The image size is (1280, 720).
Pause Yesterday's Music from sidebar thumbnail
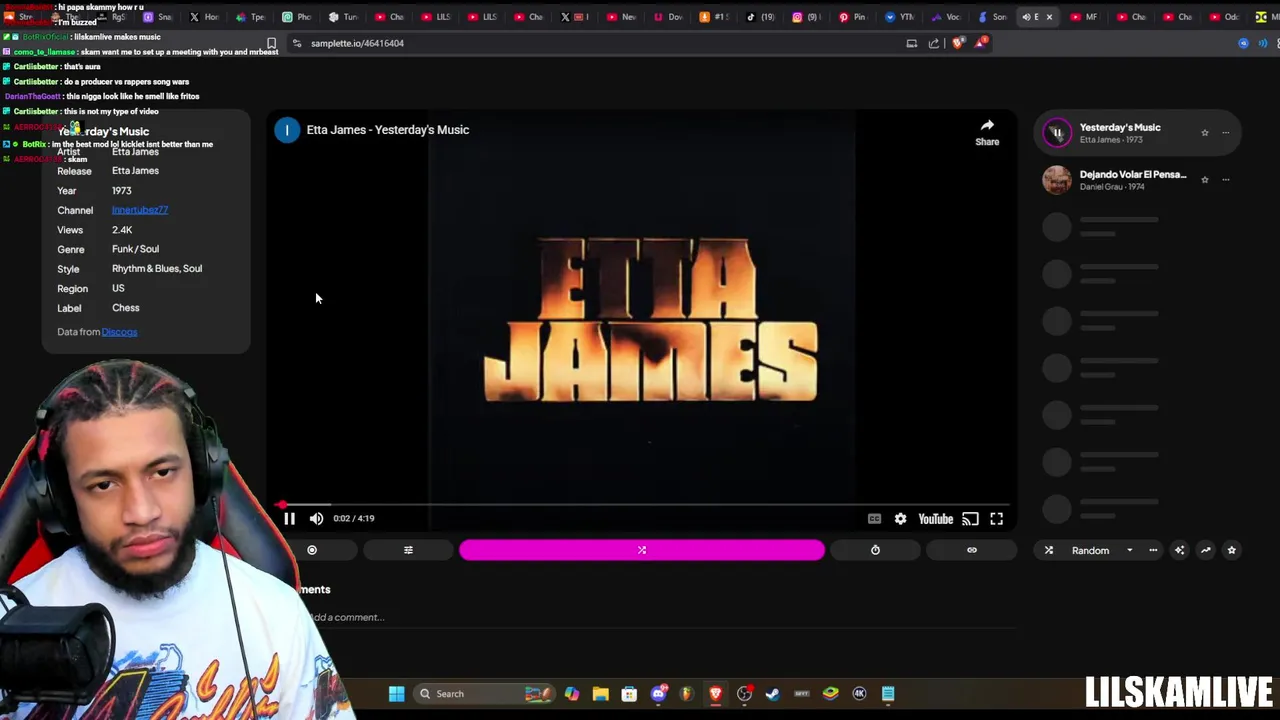1057,133
